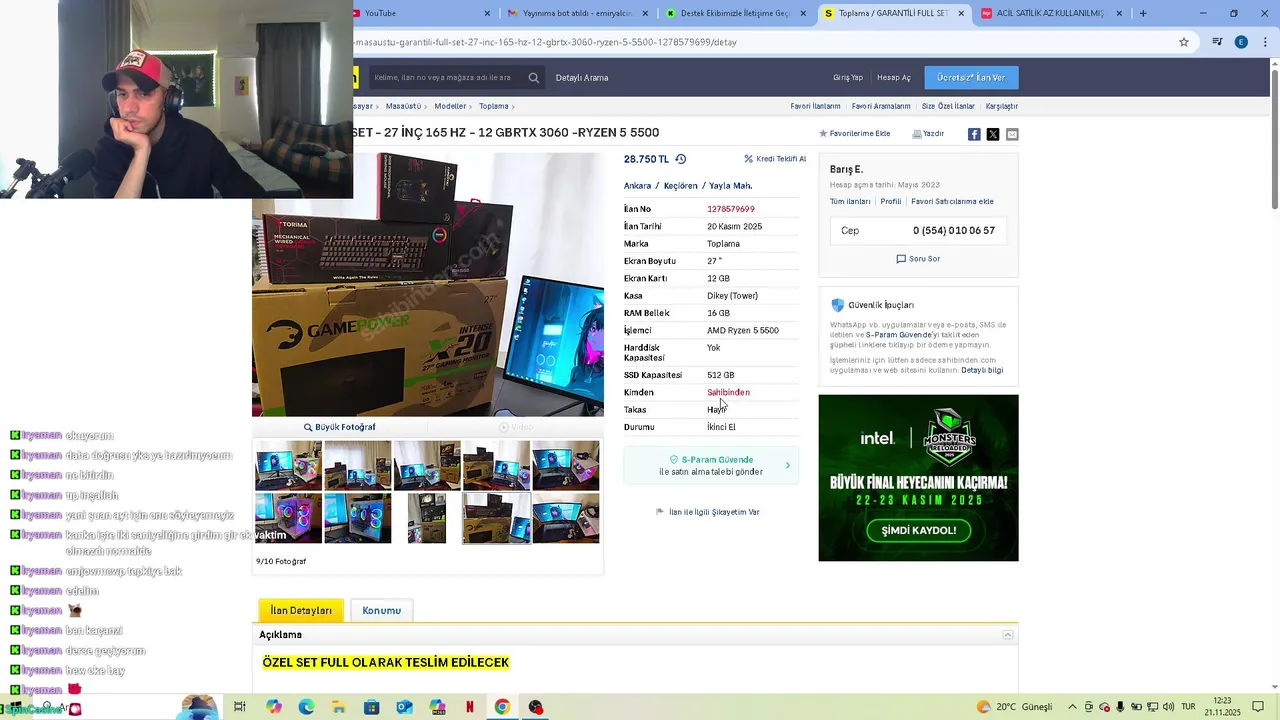This screenshot has height=720, width=1280.
Task: Collapse the Açıklama section
Action: pos(1008,635)
